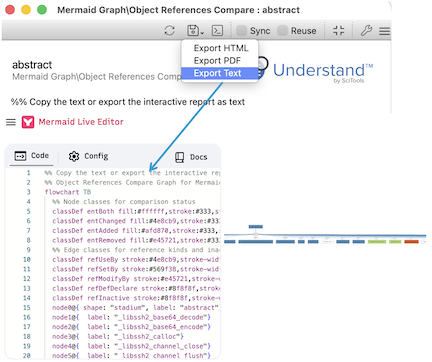
Task: Click the 'classDef refDefDeclare' code line
Action: click(136, 288)
